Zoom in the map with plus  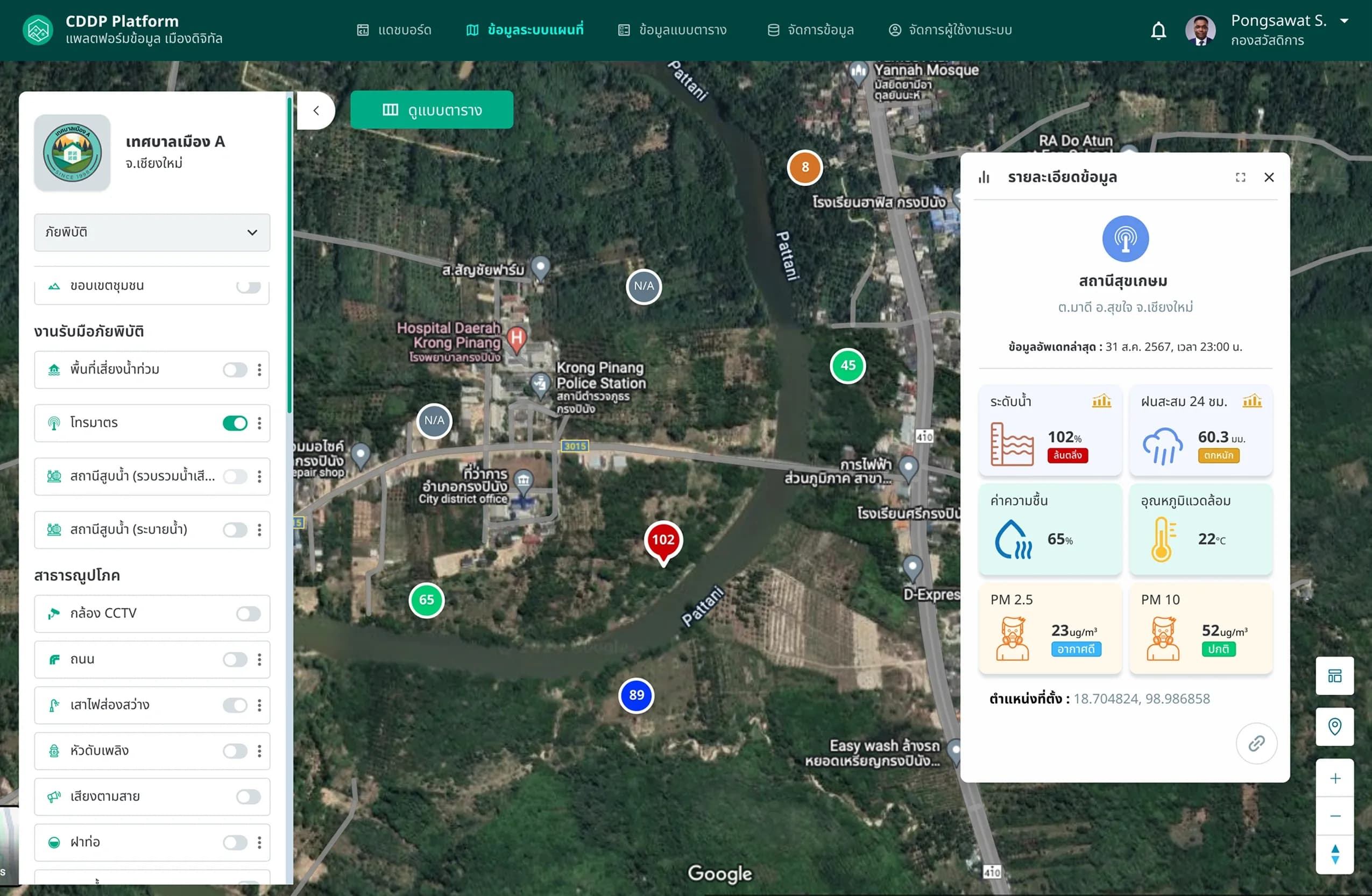point(1334,778)
